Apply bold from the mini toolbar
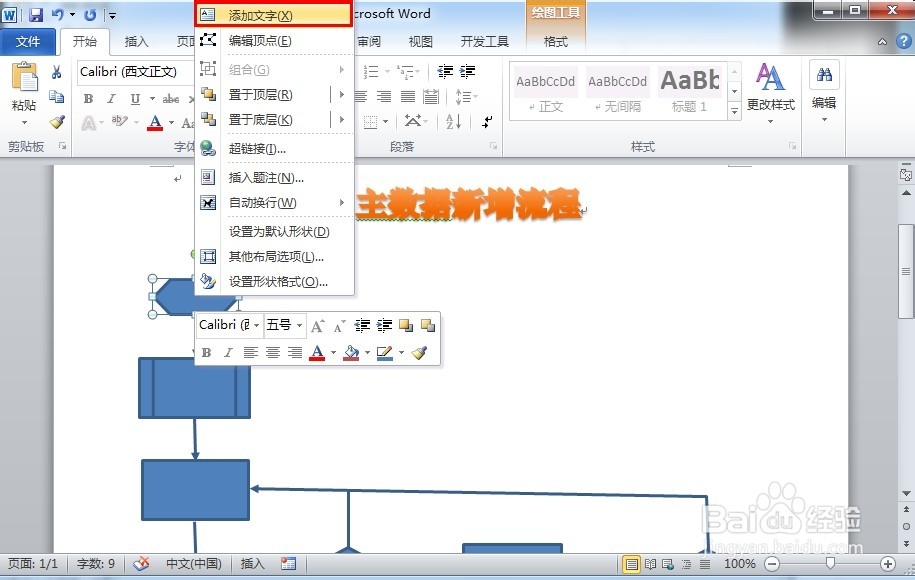The height and width of the screenshot is (580, 915). 206,352
